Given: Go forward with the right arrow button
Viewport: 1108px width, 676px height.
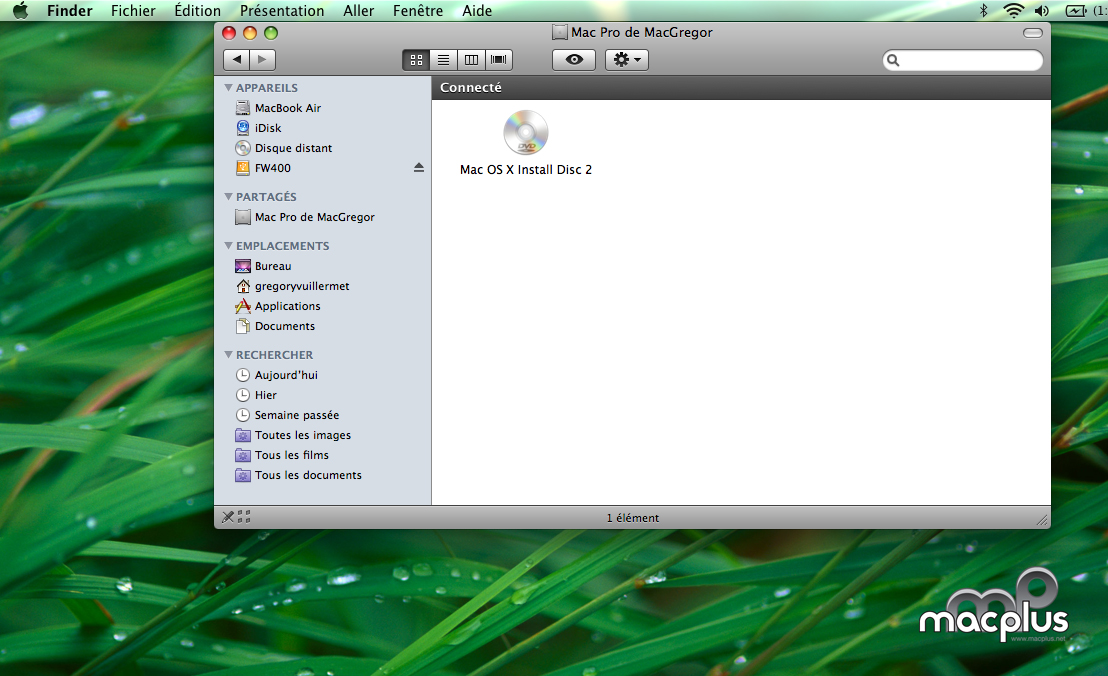Looking at the screenshot, I should tap(263, 60).
